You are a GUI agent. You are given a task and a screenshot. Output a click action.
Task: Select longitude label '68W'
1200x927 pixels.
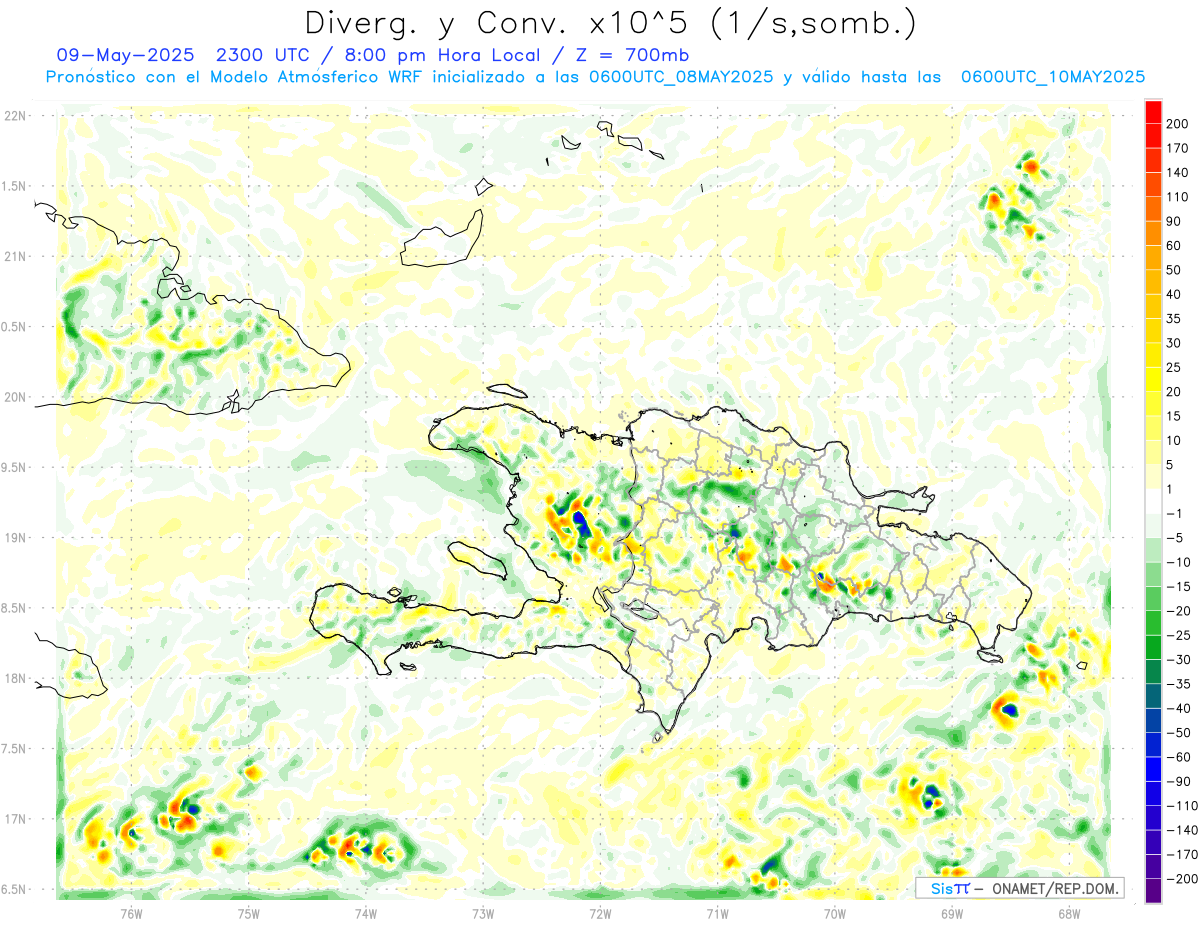(x=1069, y=913)
